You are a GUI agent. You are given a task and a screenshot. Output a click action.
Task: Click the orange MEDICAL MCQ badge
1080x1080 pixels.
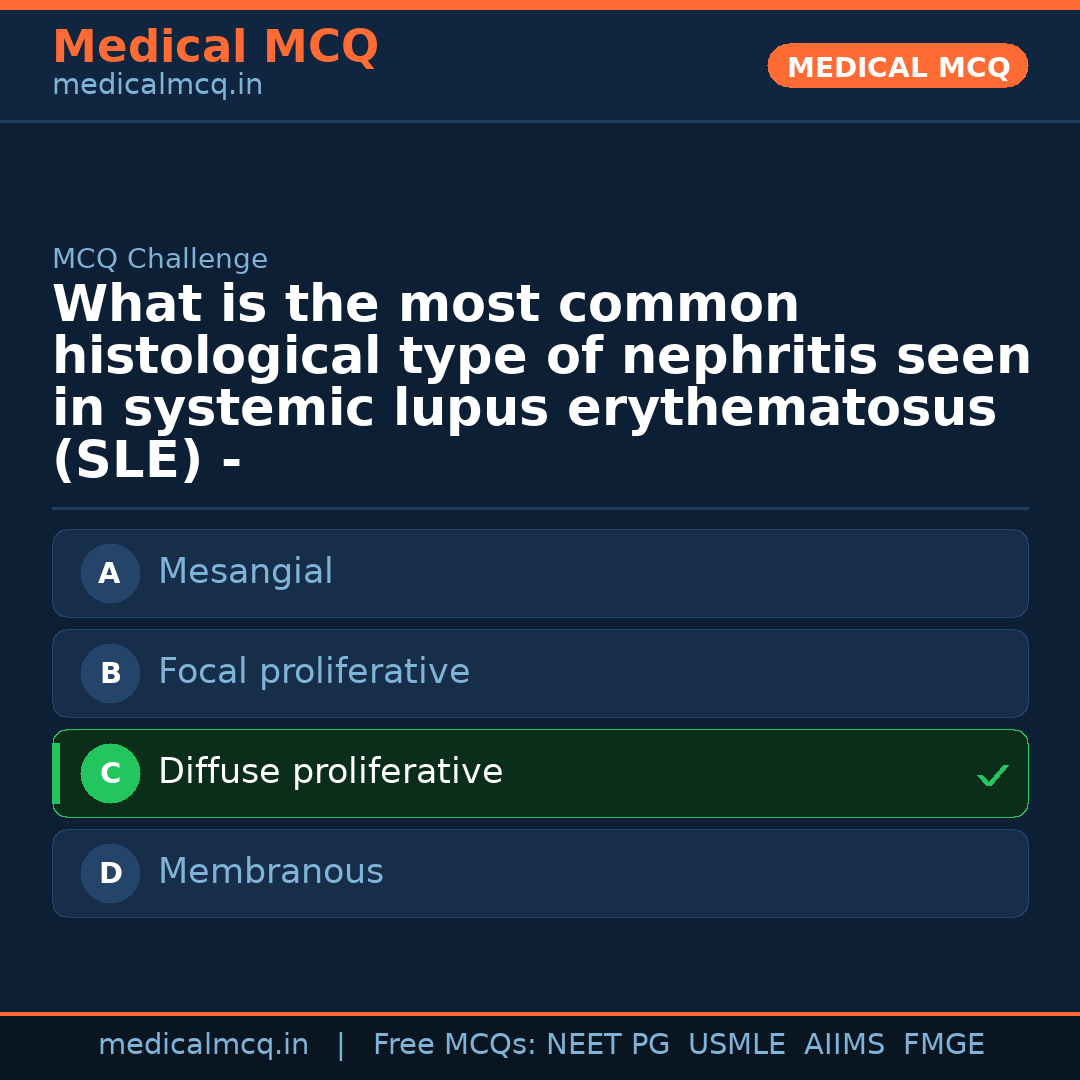[898, 67]
